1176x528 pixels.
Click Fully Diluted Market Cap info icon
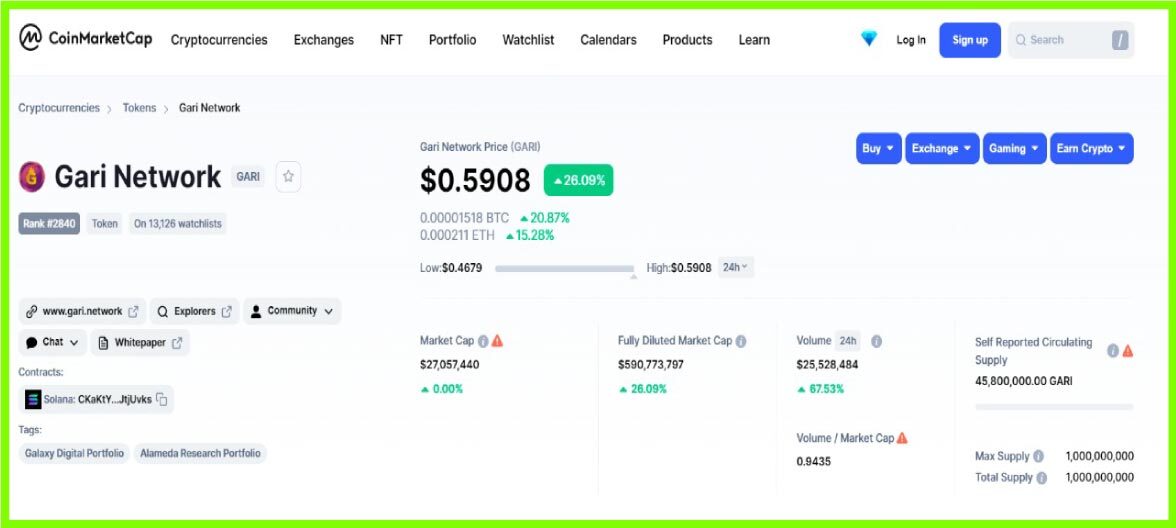741,340
